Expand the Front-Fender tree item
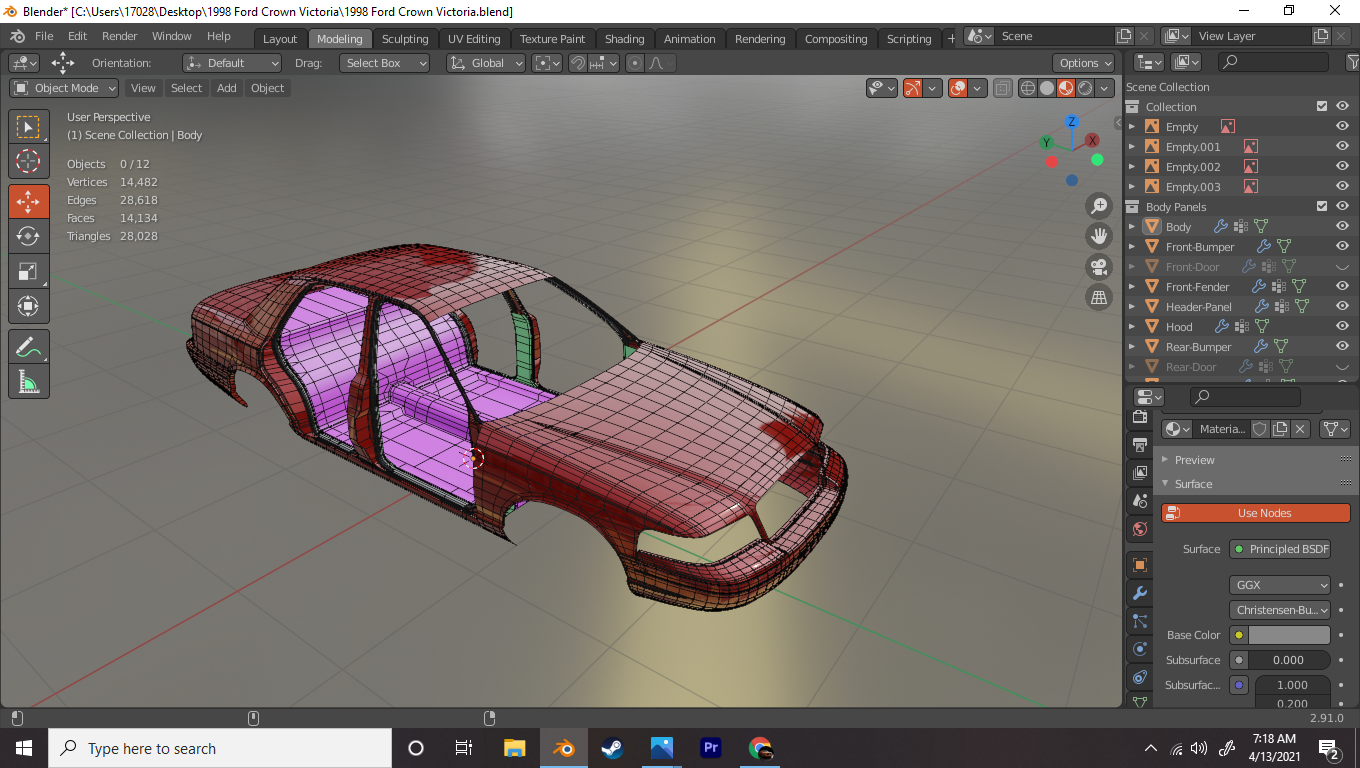The height and width of the screenshot is (768, 1360). pyautogui.click(x=1132, y=287)
